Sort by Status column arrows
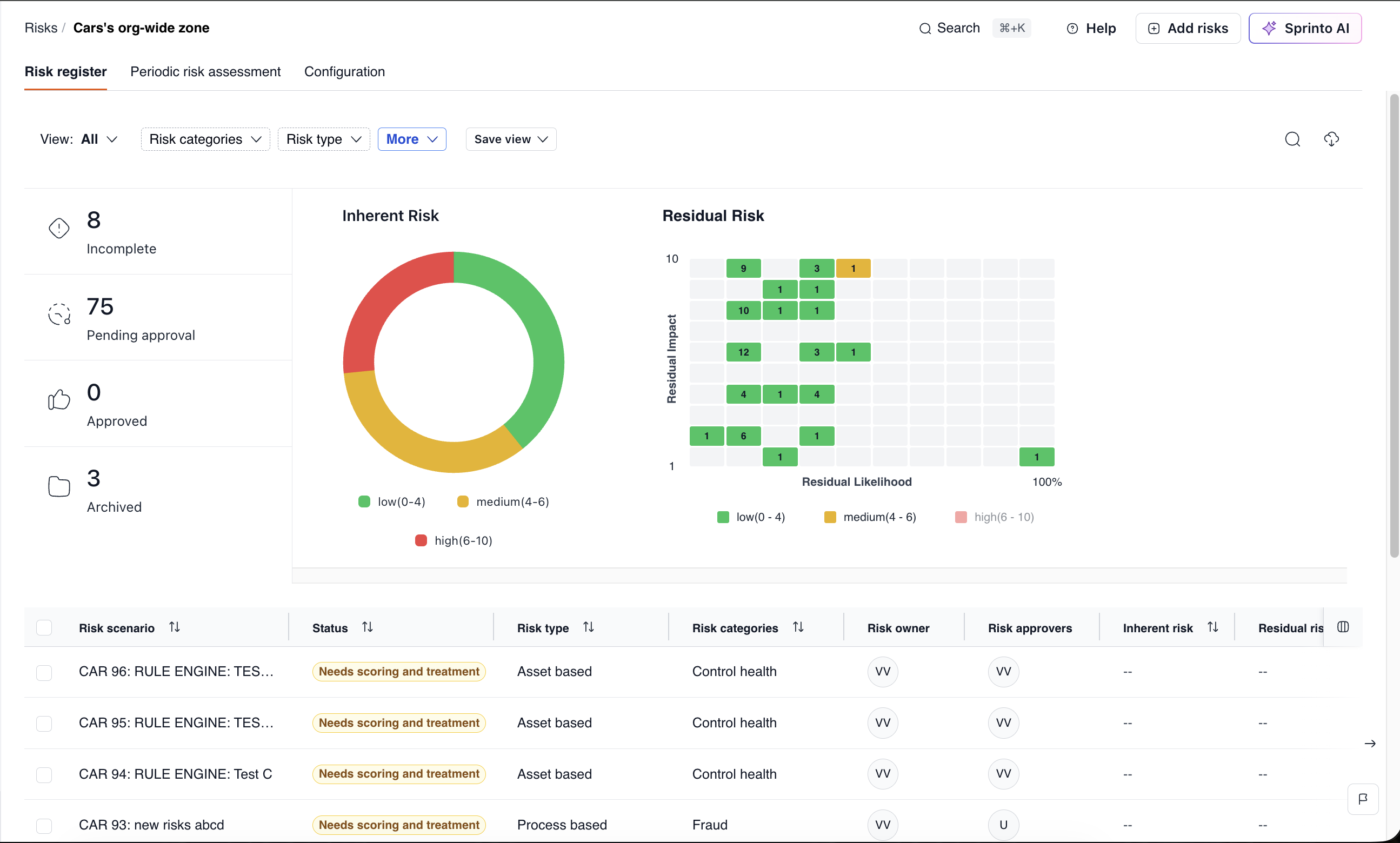 (368, 627)
